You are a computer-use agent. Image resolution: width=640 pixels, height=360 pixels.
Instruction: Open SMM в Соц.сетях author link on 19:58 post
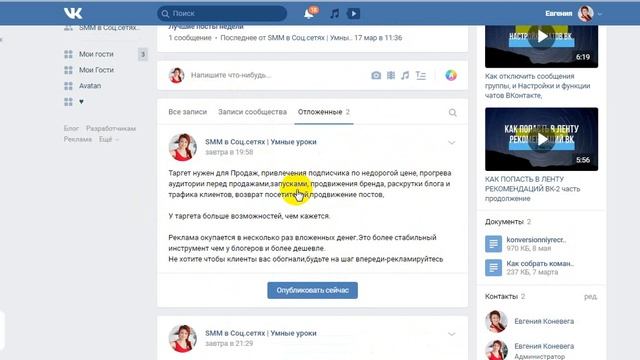[x=261, y=142]
